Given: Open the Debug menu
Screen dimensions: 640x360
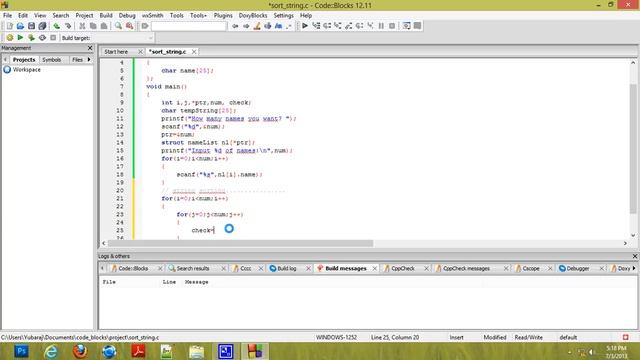Looking at the screenshot, I should 127,16.
